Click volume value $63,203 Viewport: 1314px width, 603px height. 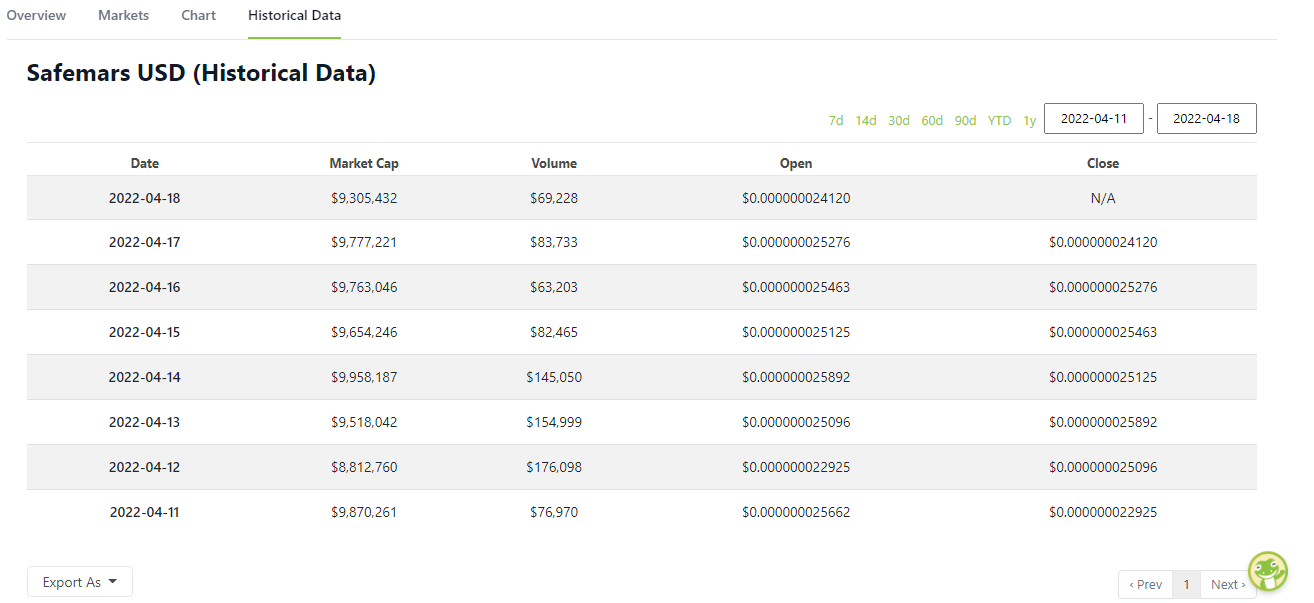(x=554, y=287)
